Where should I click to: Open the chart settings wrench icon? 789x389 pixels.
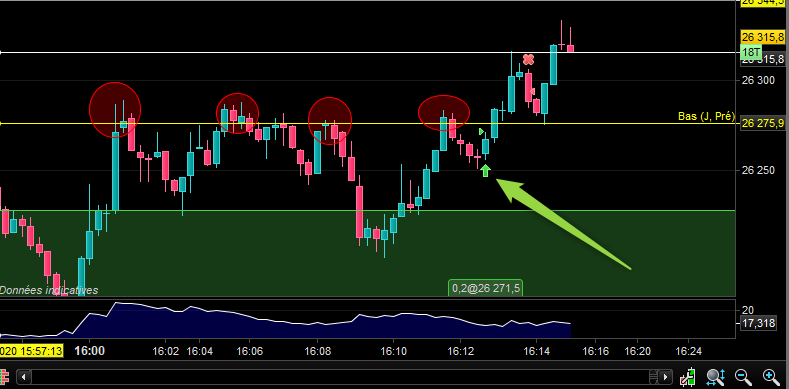pos(688,376)
